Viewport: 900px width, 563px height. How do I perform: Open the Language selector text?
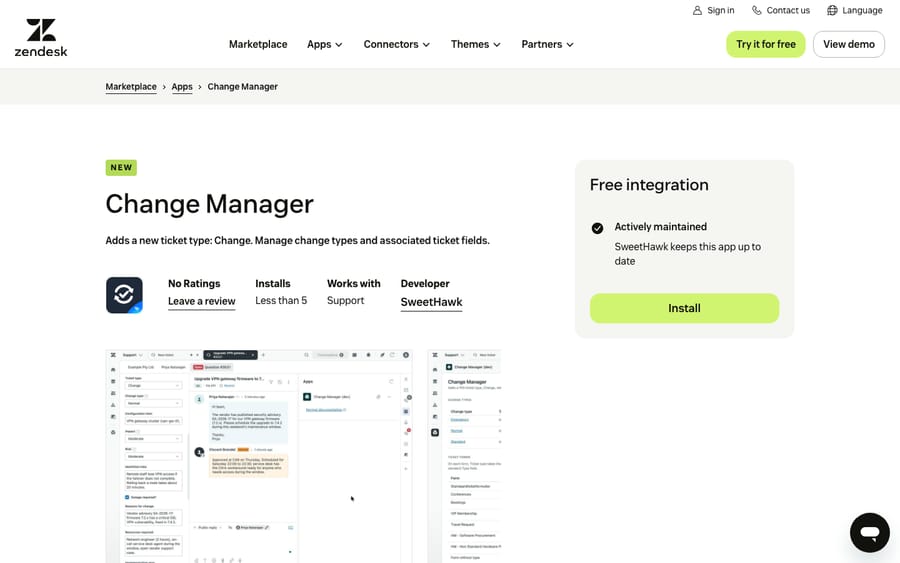tap(862, 10)
